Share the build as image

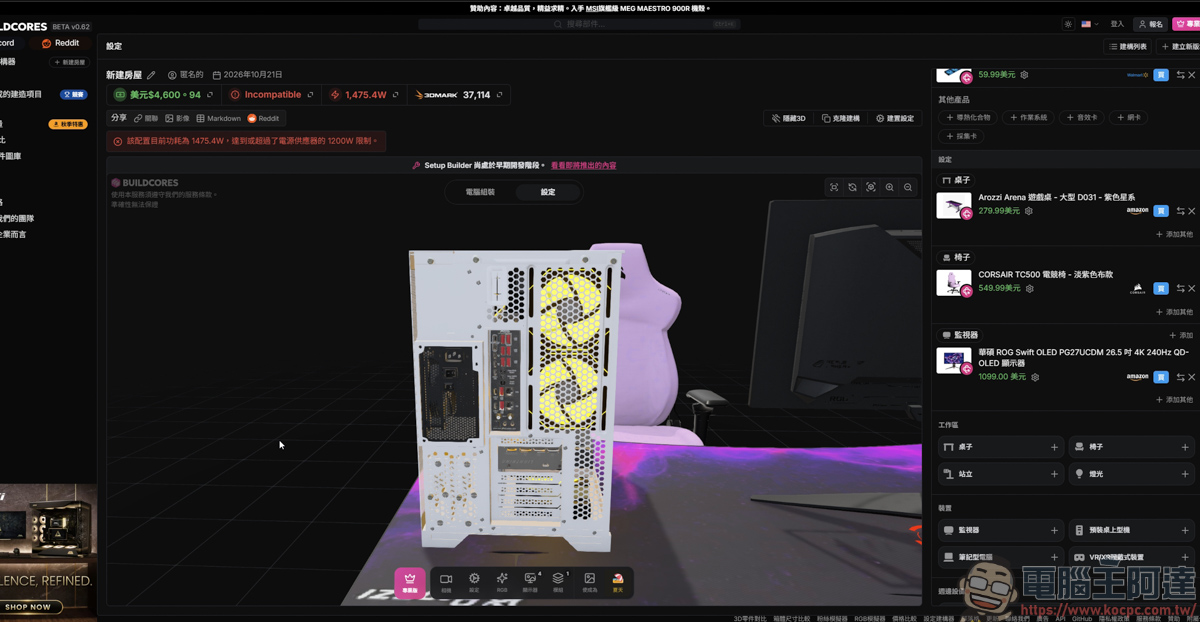click(x=177, y=118)
